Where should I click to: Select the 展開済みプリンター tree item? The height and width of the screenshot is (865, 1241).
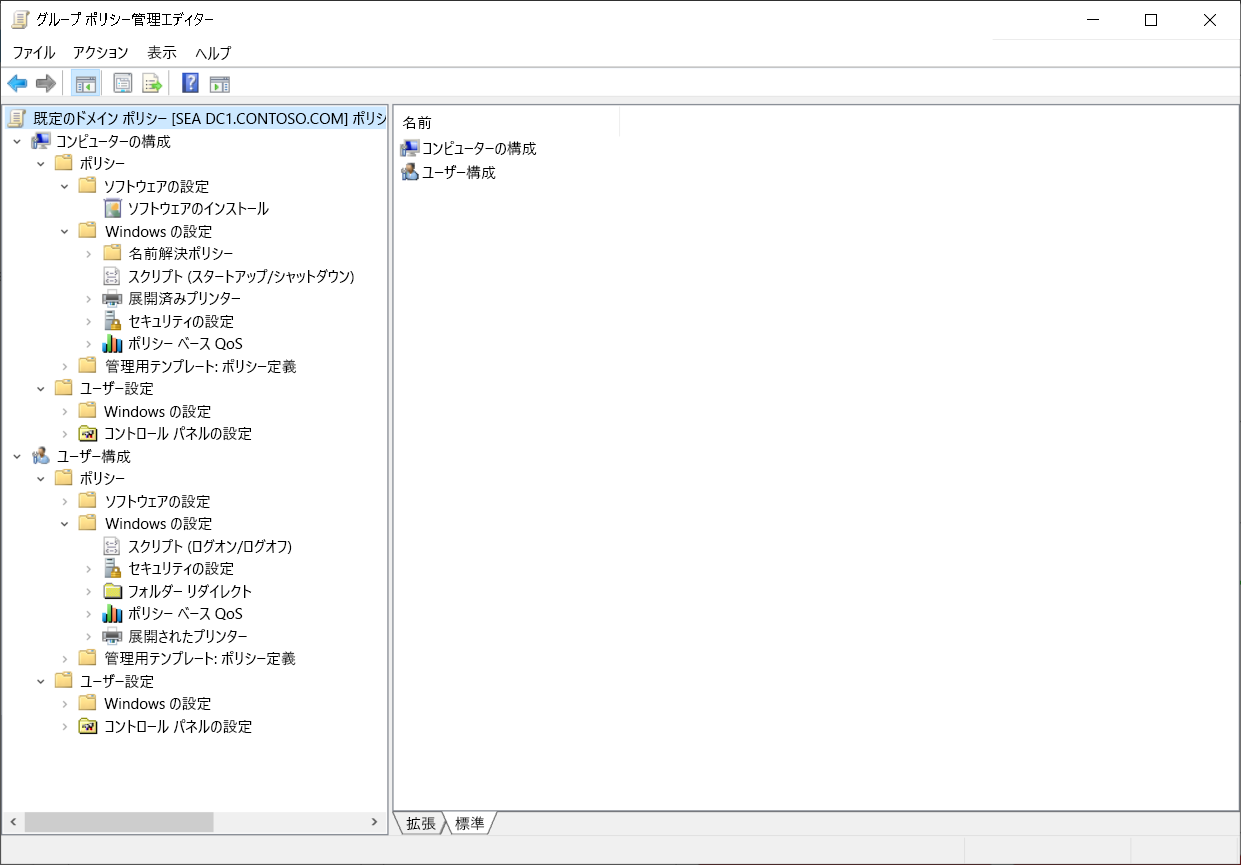[x=184, y=299]
